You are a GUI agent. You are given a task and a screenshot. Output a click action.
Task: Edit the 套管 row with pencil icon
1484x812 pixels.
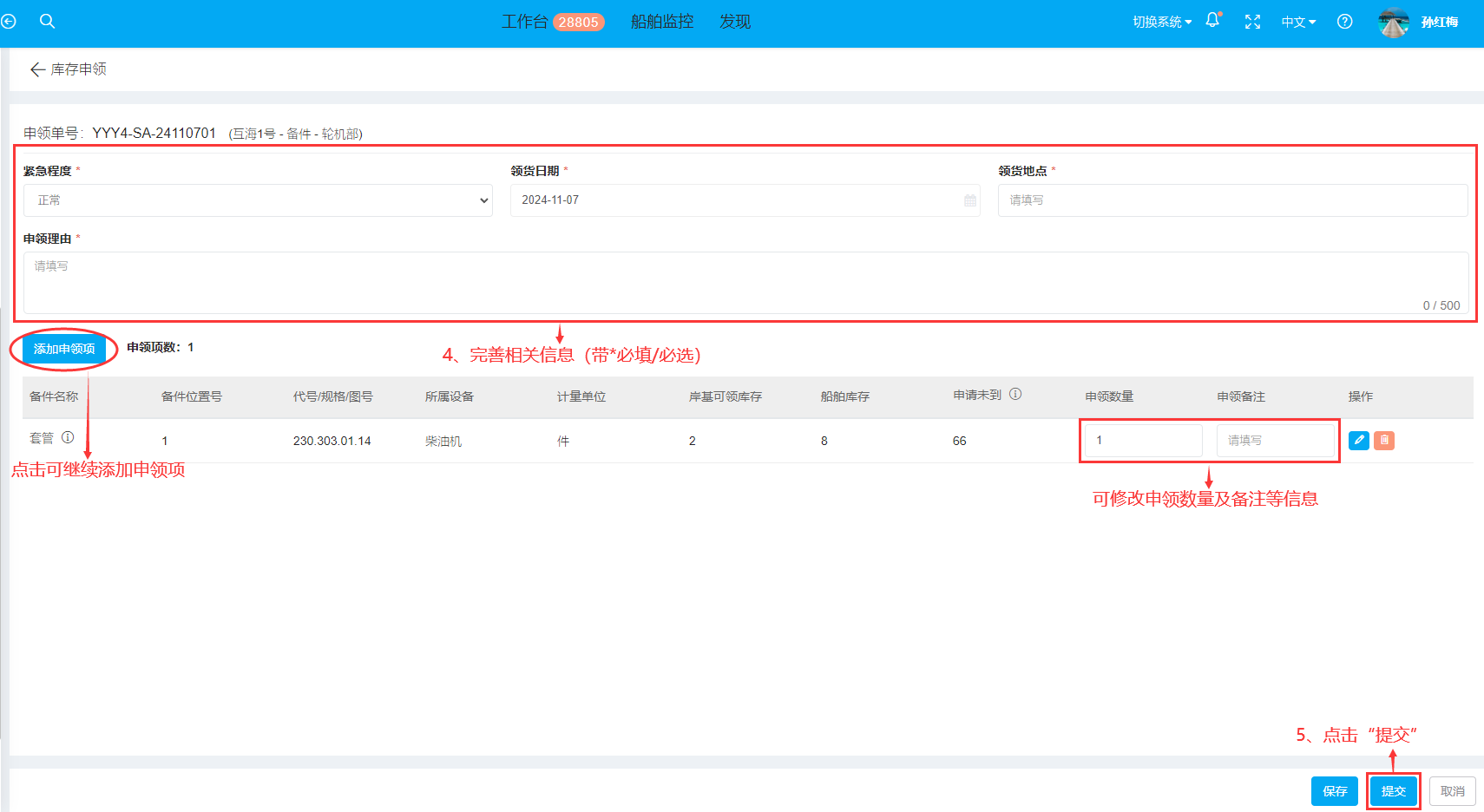pos(1359,440)
